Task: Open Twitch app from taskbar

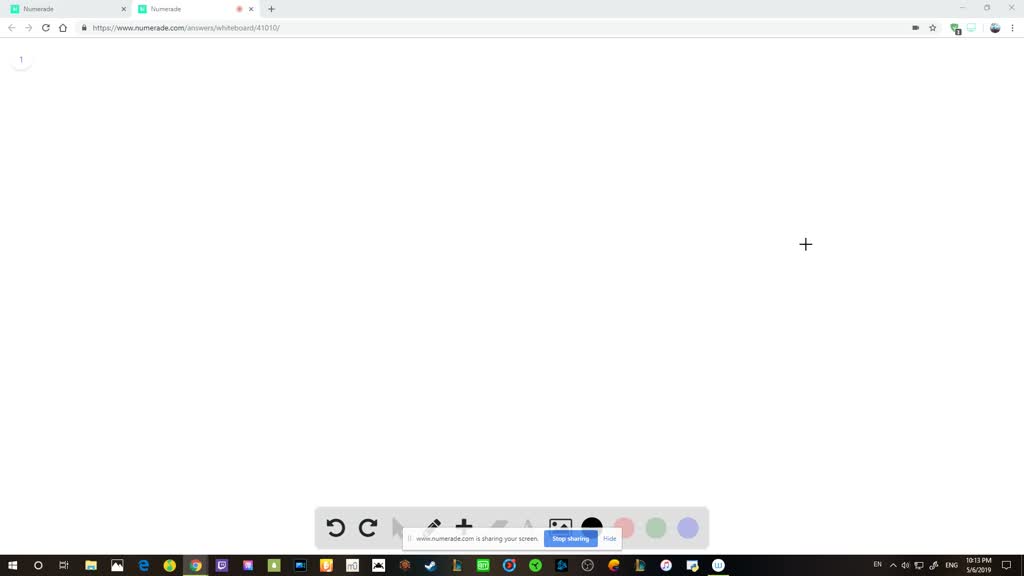Action: (222, 566)
